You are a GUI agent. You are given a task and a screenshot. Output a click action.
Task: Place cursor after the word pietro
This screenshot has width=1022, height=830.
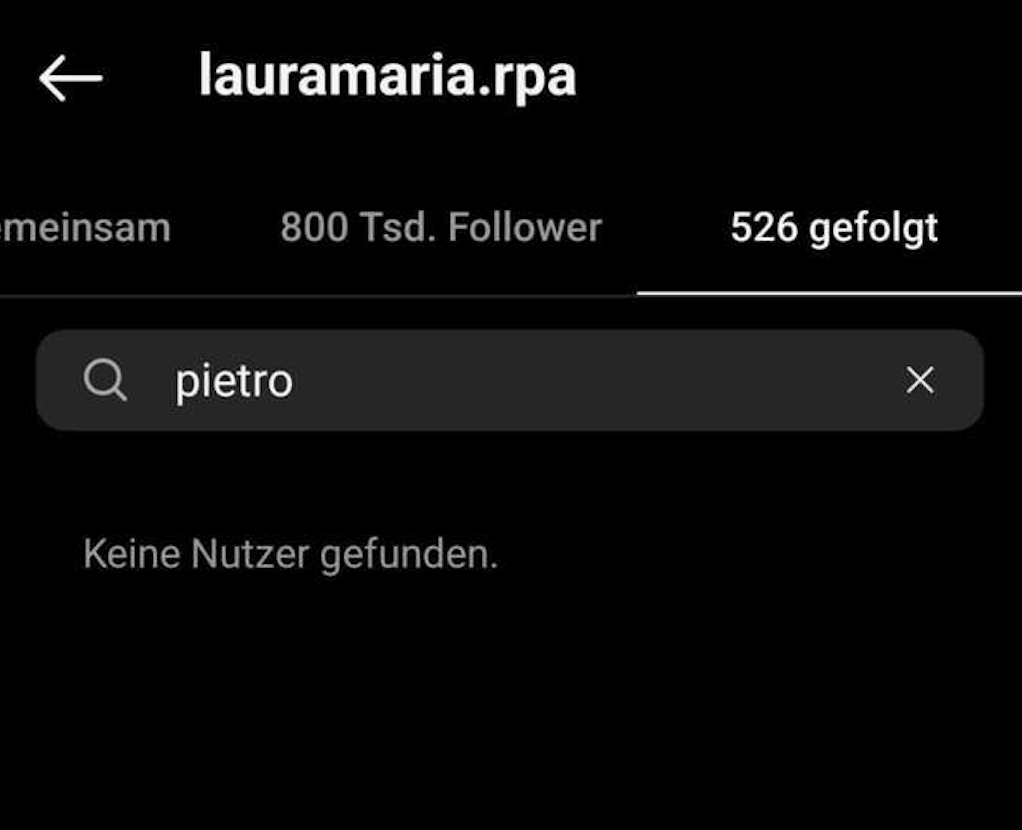pos(295,381)
